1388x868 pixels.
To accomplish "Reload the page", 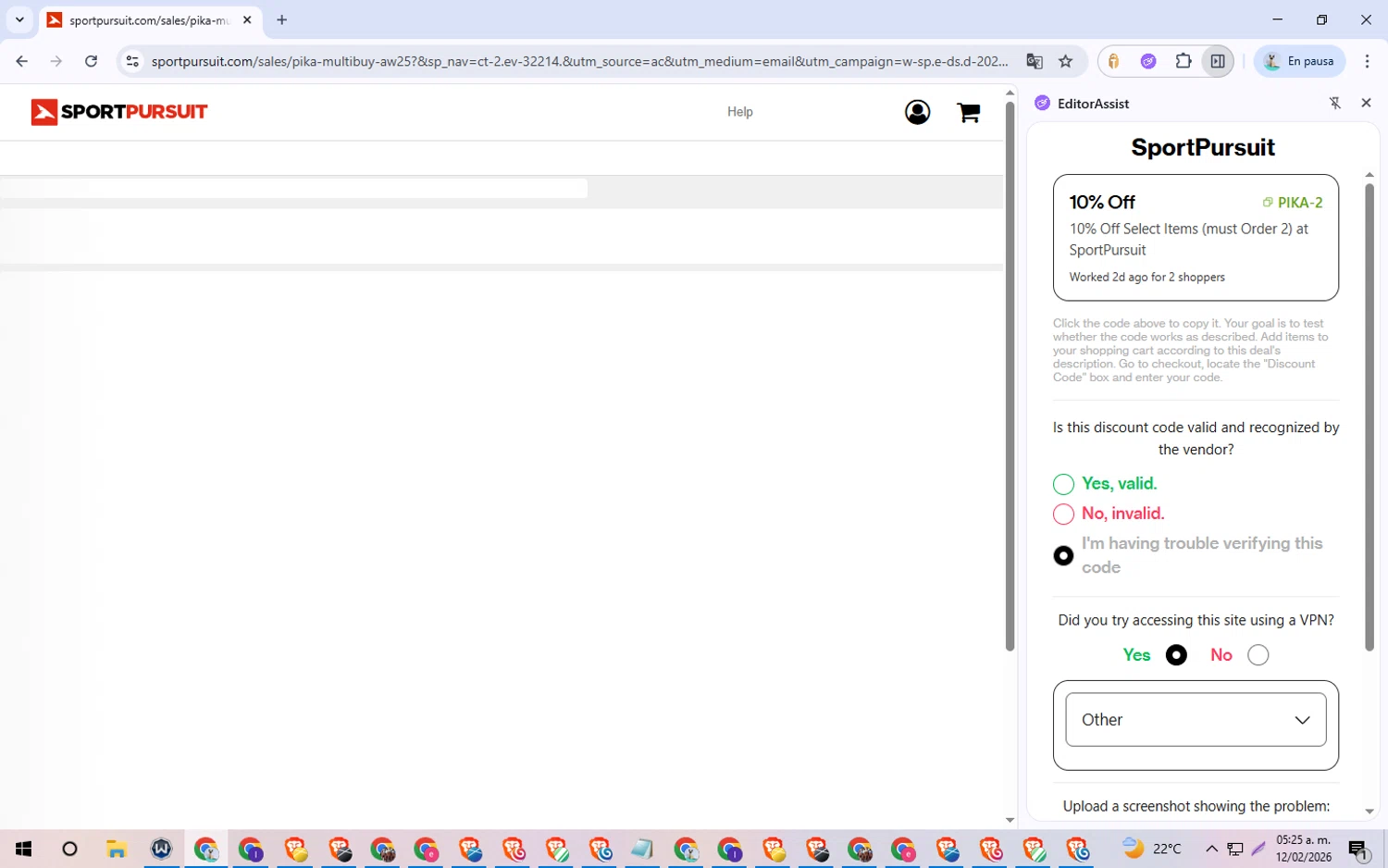I will coord(91,61).
